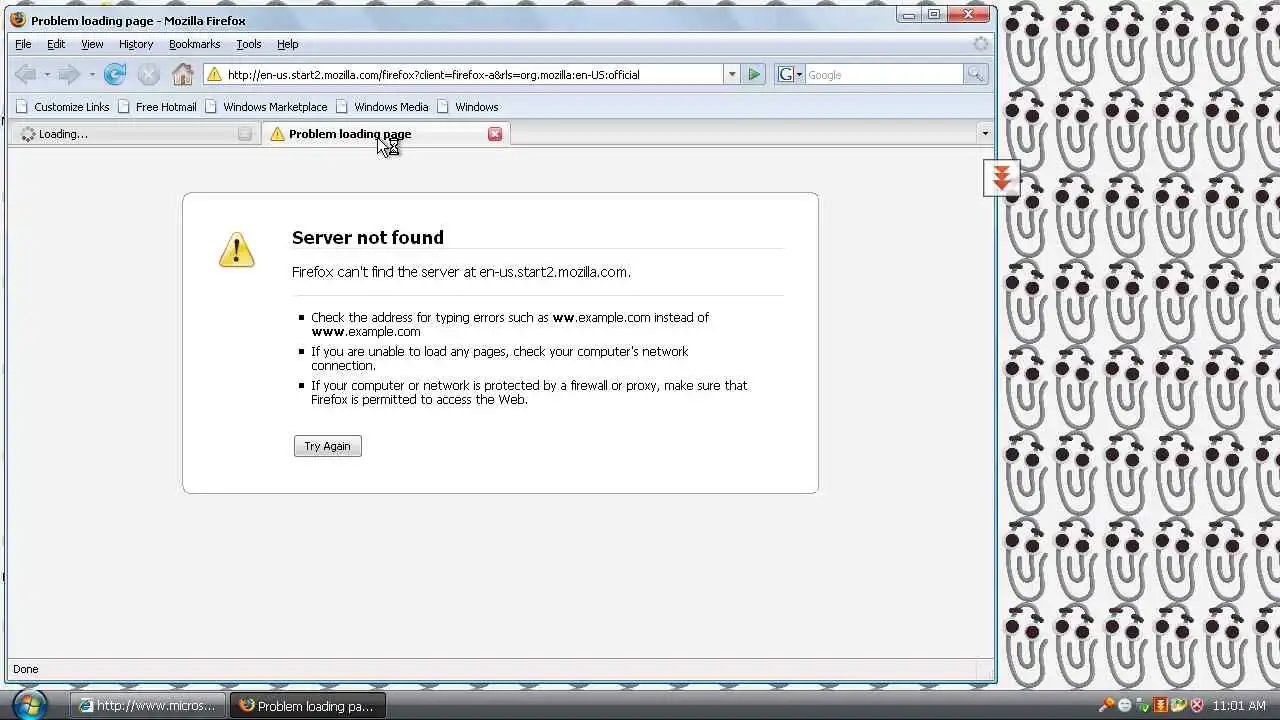Go to the Home page
The image size is (1280, 720).
pyautogui.click(x=182, y=74)
